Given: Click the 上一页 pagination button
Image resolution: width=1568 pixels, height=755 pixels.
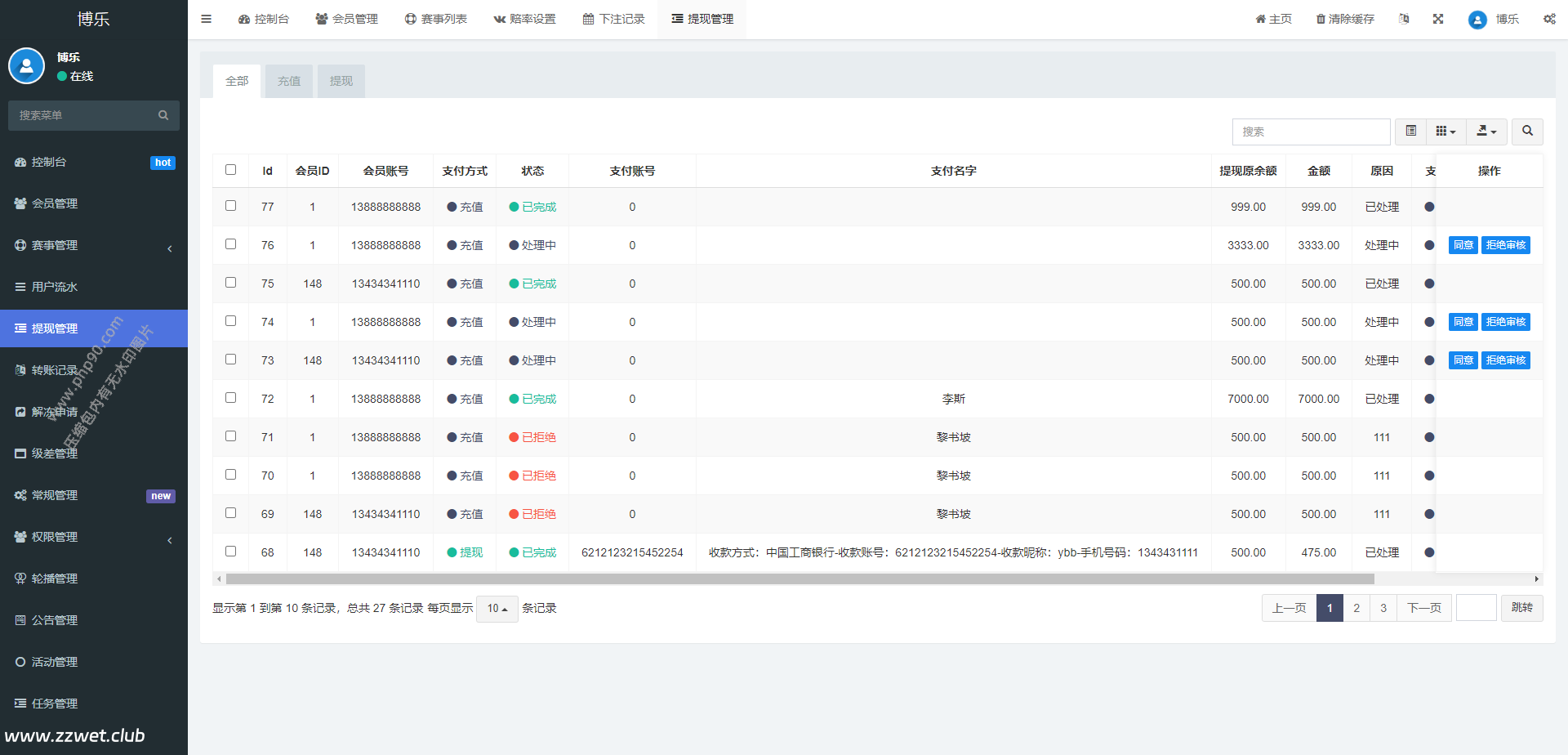Looking at the screenshot, I should coord(1290,608).
